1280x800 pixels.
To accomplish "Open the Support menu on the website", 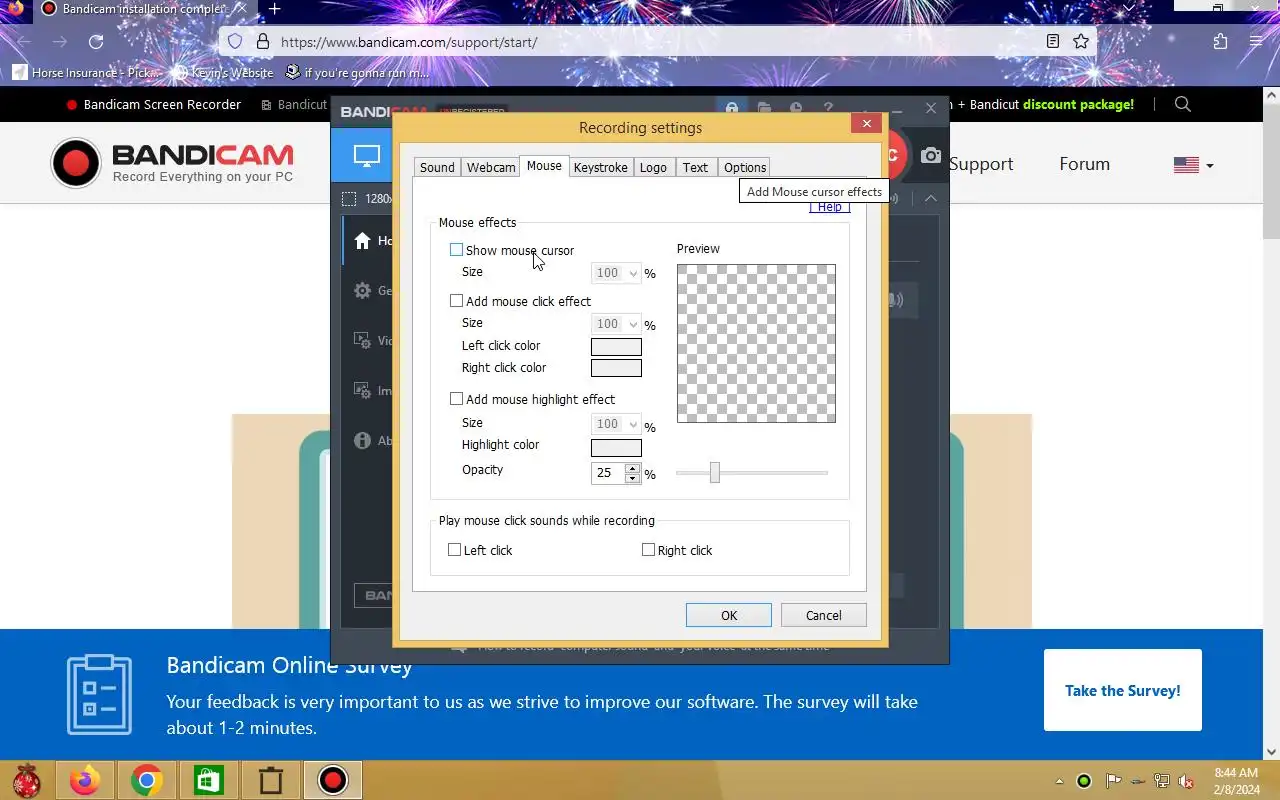I will (981, 164).
